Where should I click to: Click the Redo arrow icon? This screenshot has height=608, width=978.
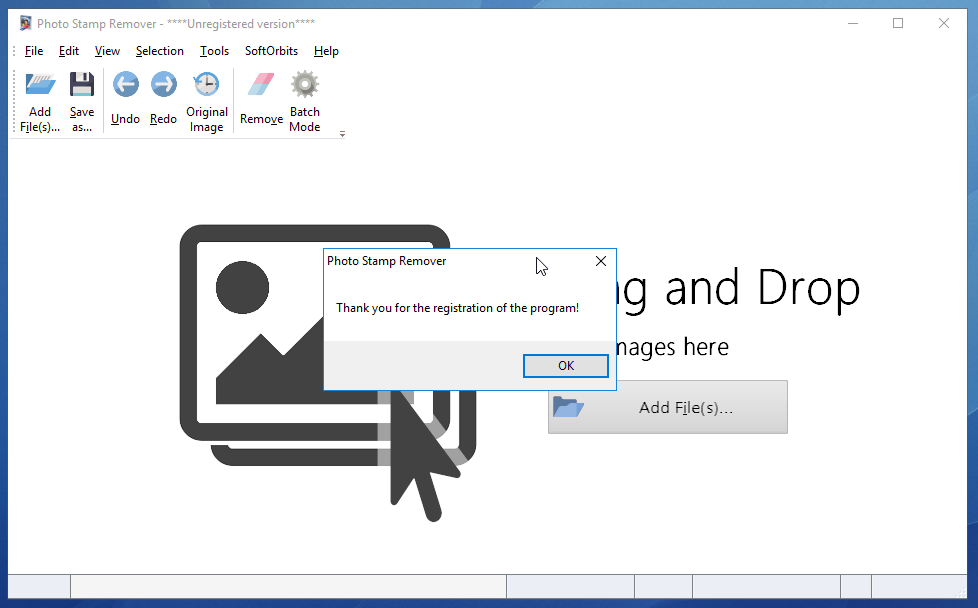pos(163,84)
